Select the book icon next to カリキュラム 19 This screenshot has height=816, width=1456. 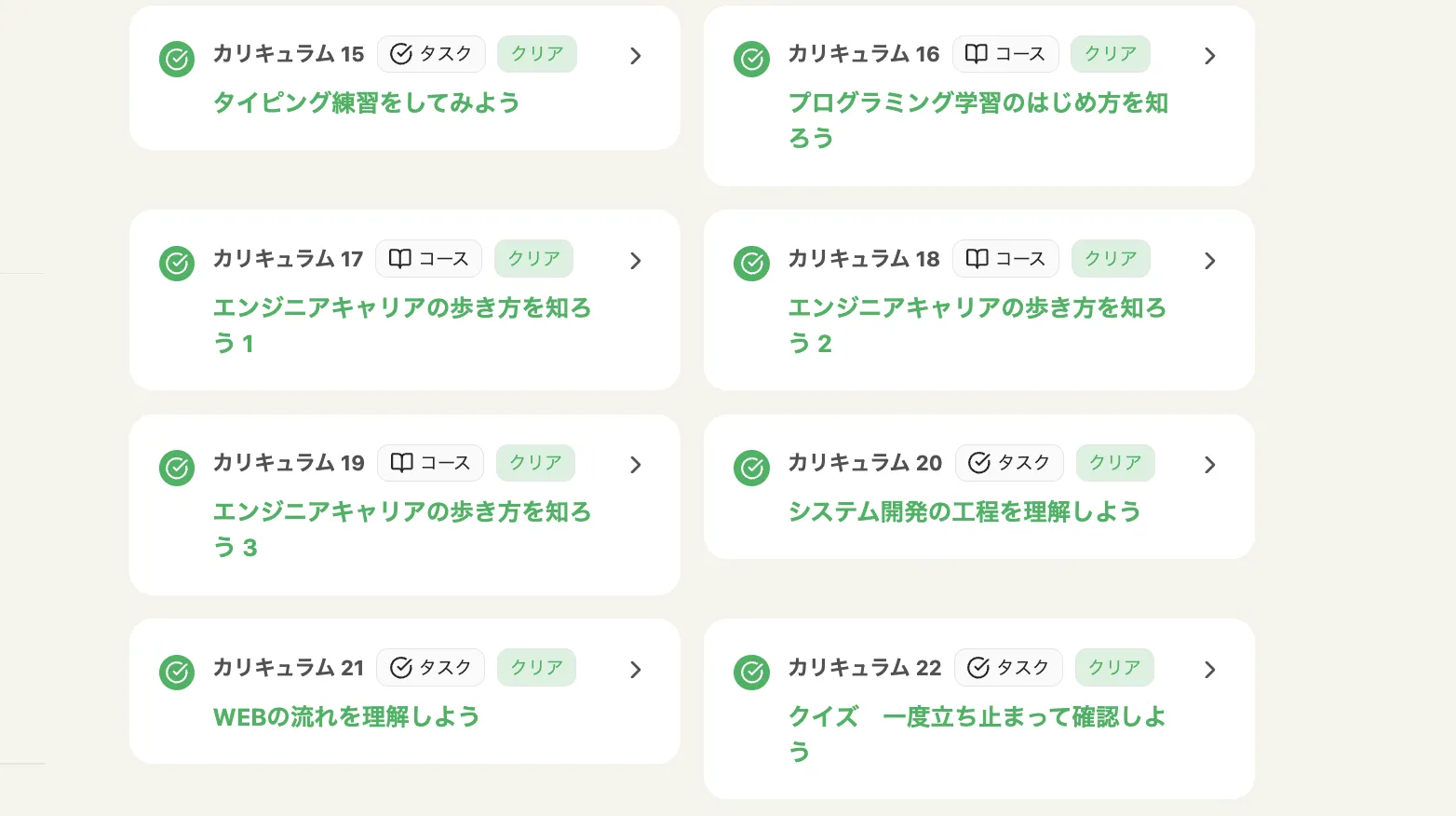pos(402,463)
